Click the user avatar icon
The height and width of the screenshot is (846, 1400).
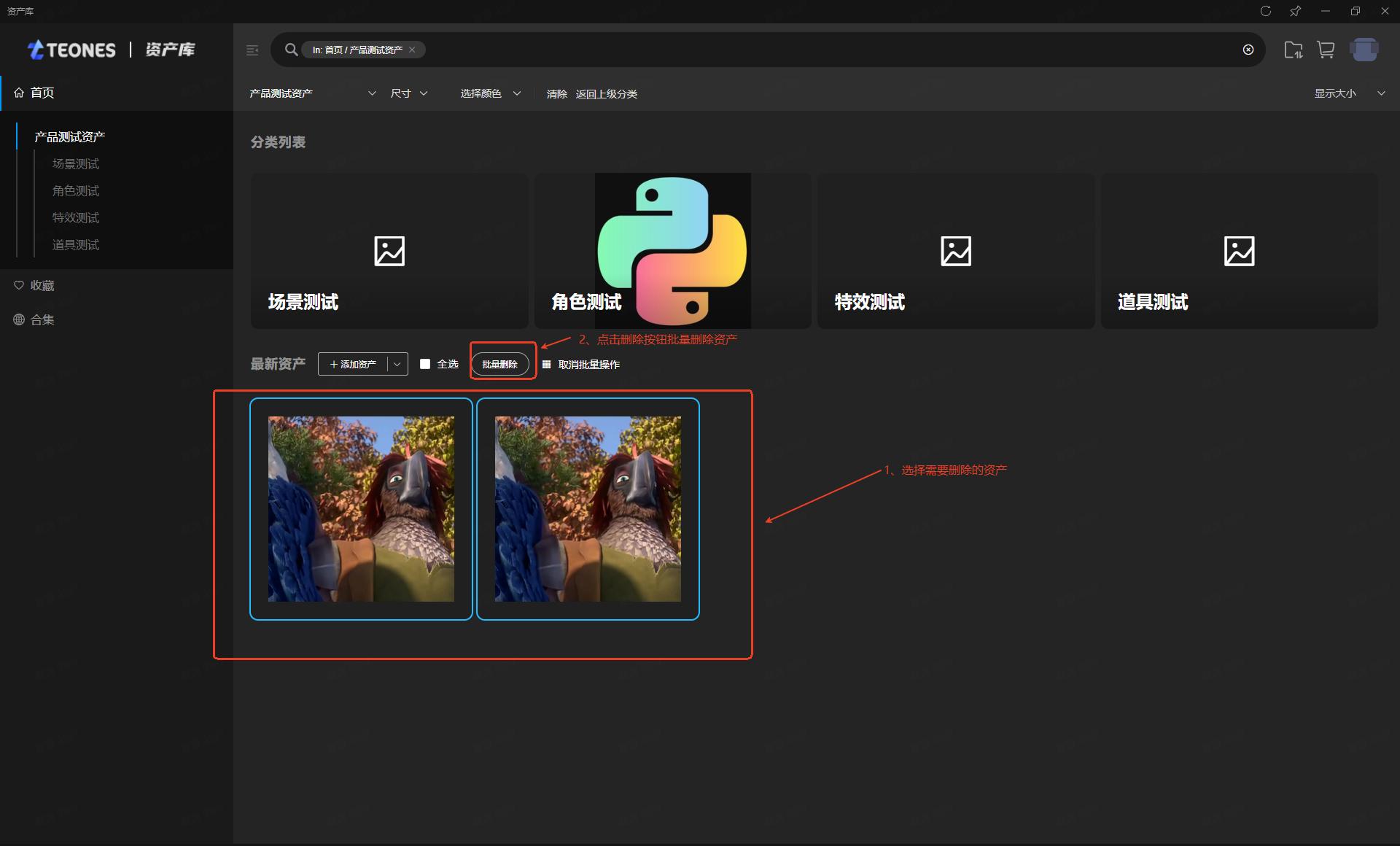click(1364, 50)
